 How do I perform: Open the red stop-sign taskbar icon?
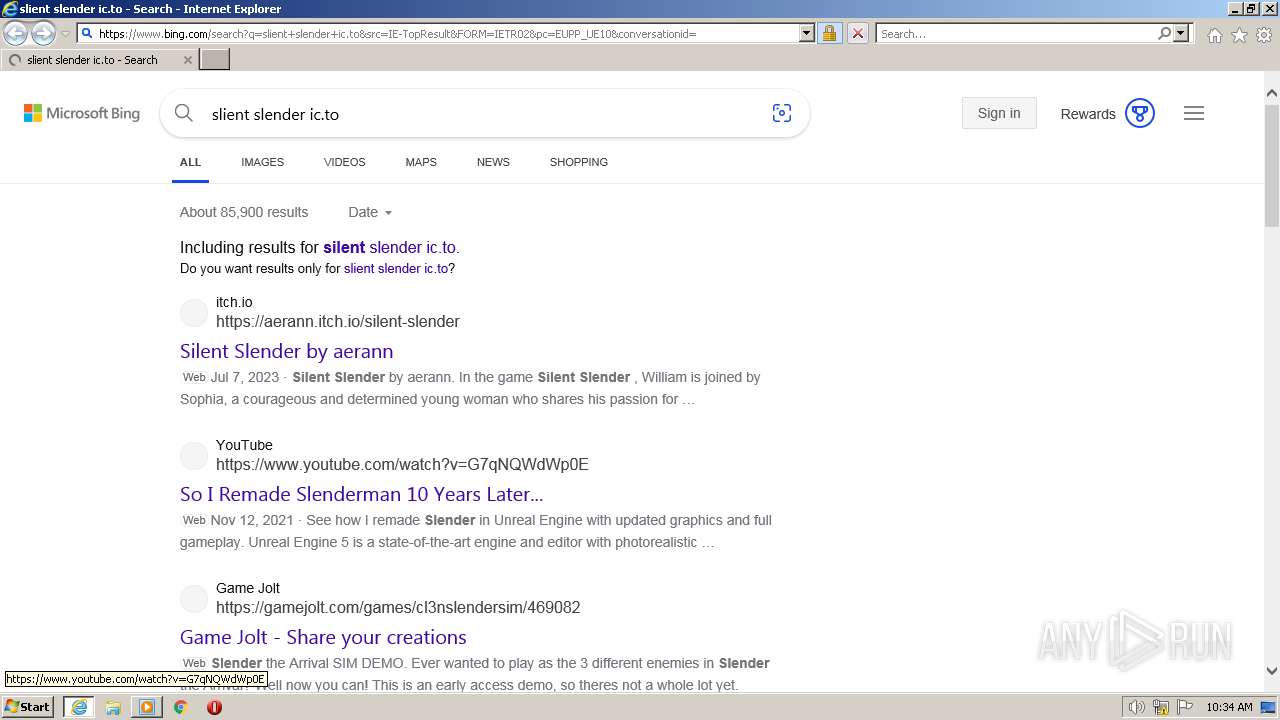point(214,707)
